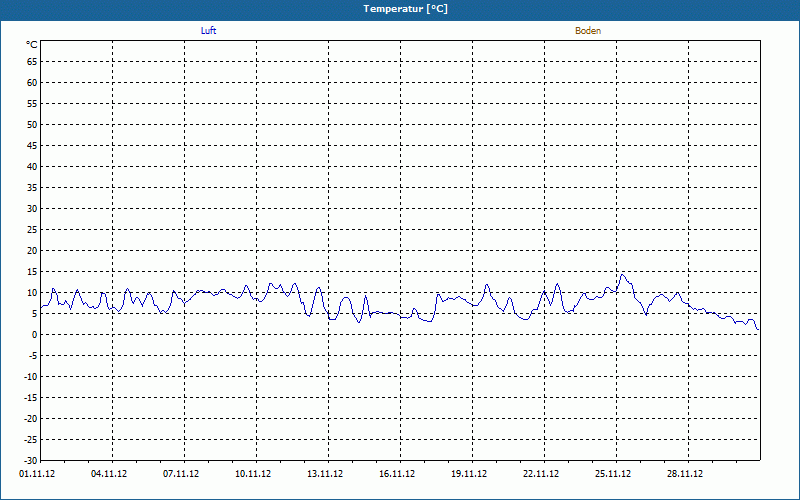Click the 25.11.12 date axis label

click(x=613, y=474)
